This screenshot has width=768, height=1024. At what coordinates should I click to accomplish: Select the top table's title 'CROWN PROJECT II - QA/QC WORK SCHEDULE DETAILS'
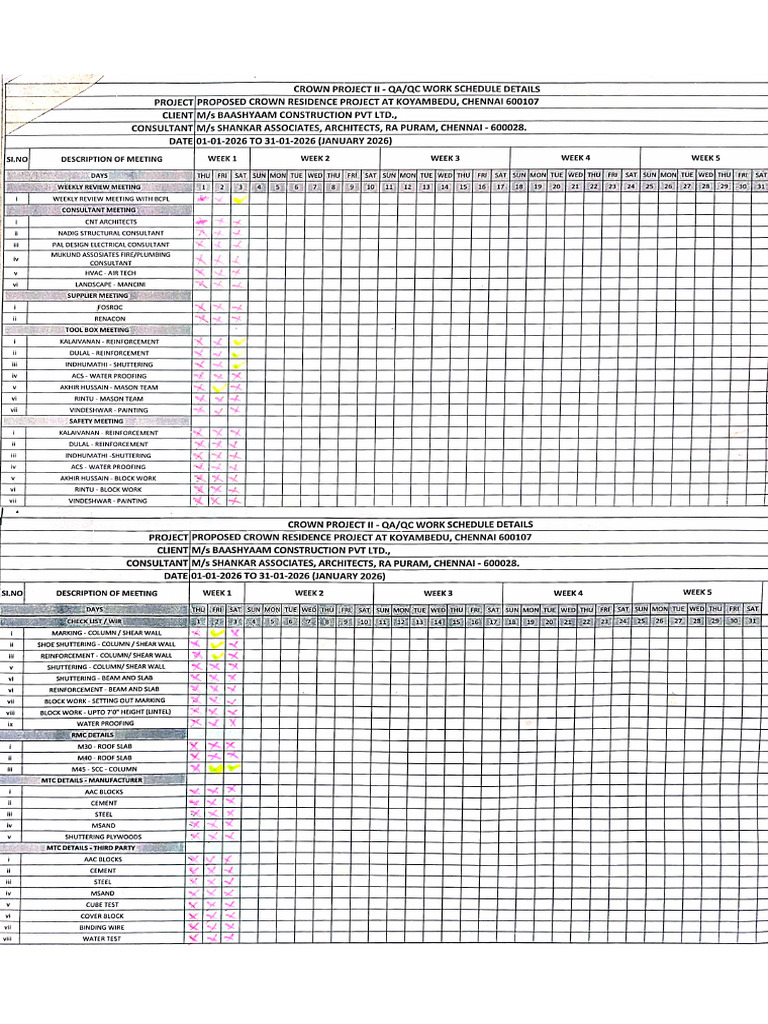[417, 89]
